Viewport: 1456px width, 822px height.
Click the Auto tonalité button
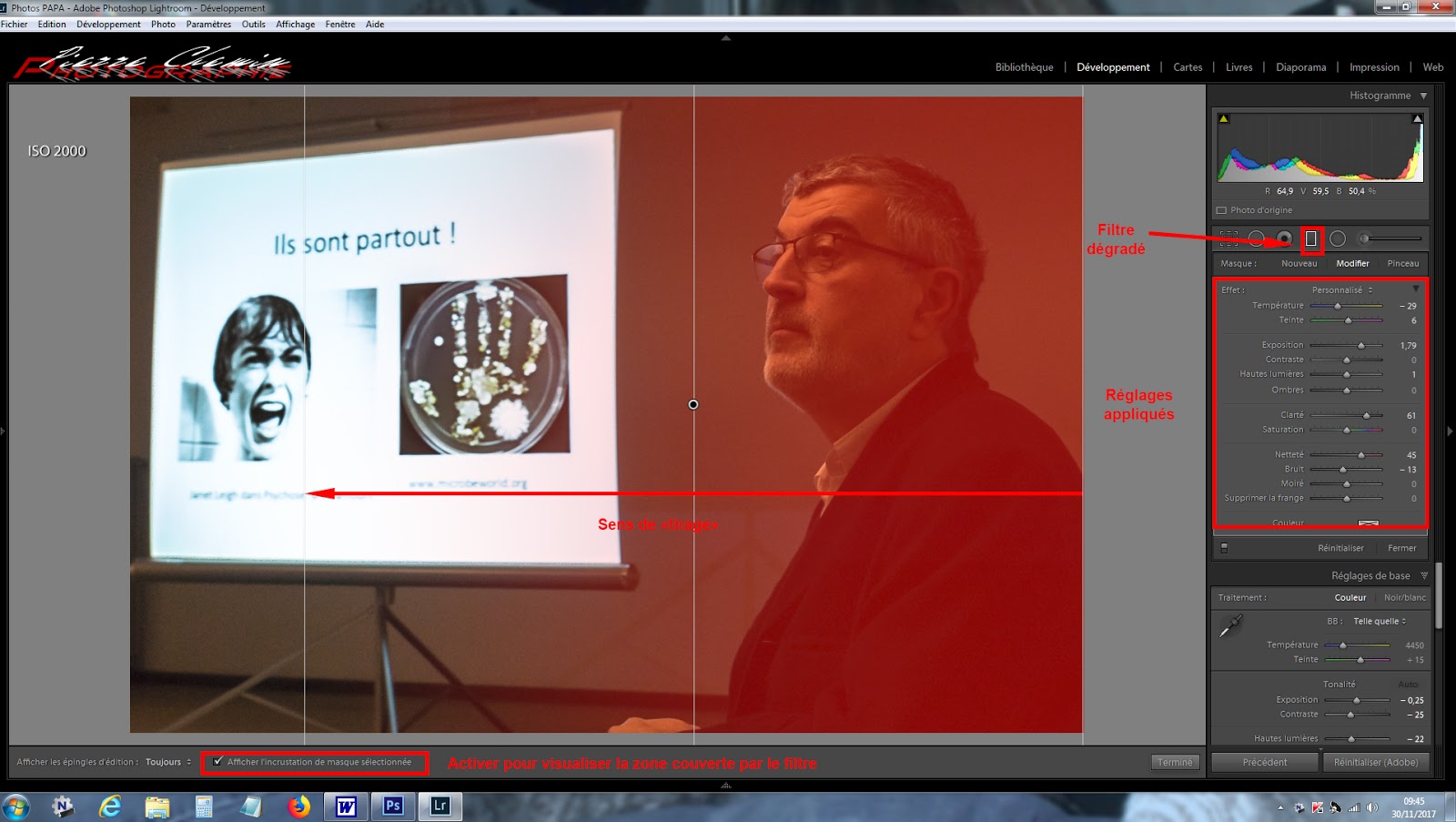tap(1408, 685)
